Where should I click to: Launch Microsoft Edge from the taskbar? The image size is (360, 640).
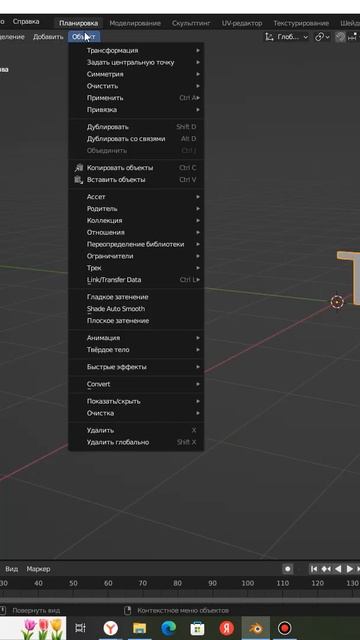[x=168, y=628]
